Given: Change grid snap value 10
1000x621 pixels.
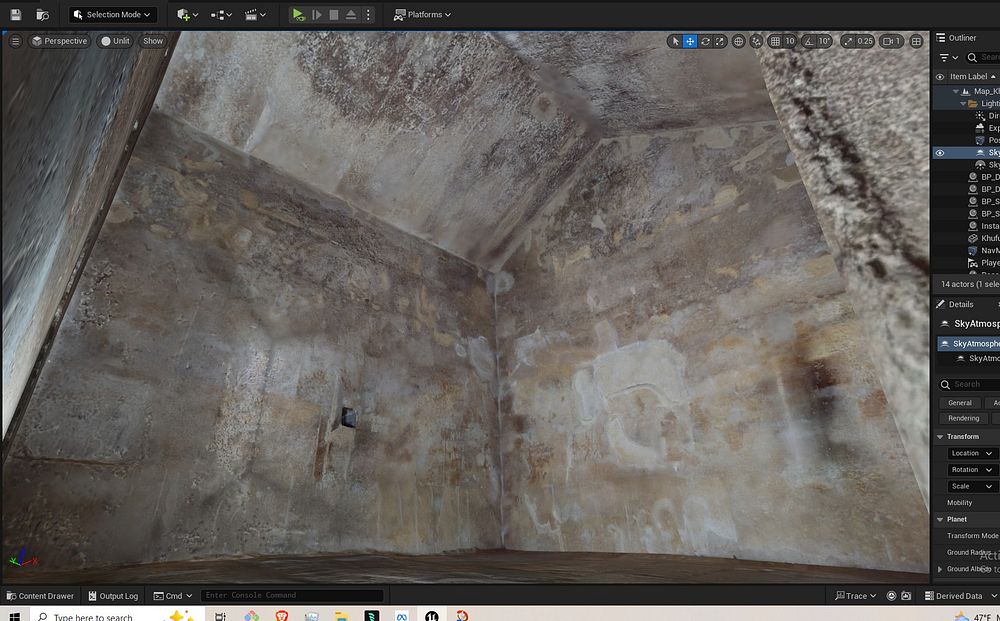Looking at the screenshot, I should click(x=790, y=41).
